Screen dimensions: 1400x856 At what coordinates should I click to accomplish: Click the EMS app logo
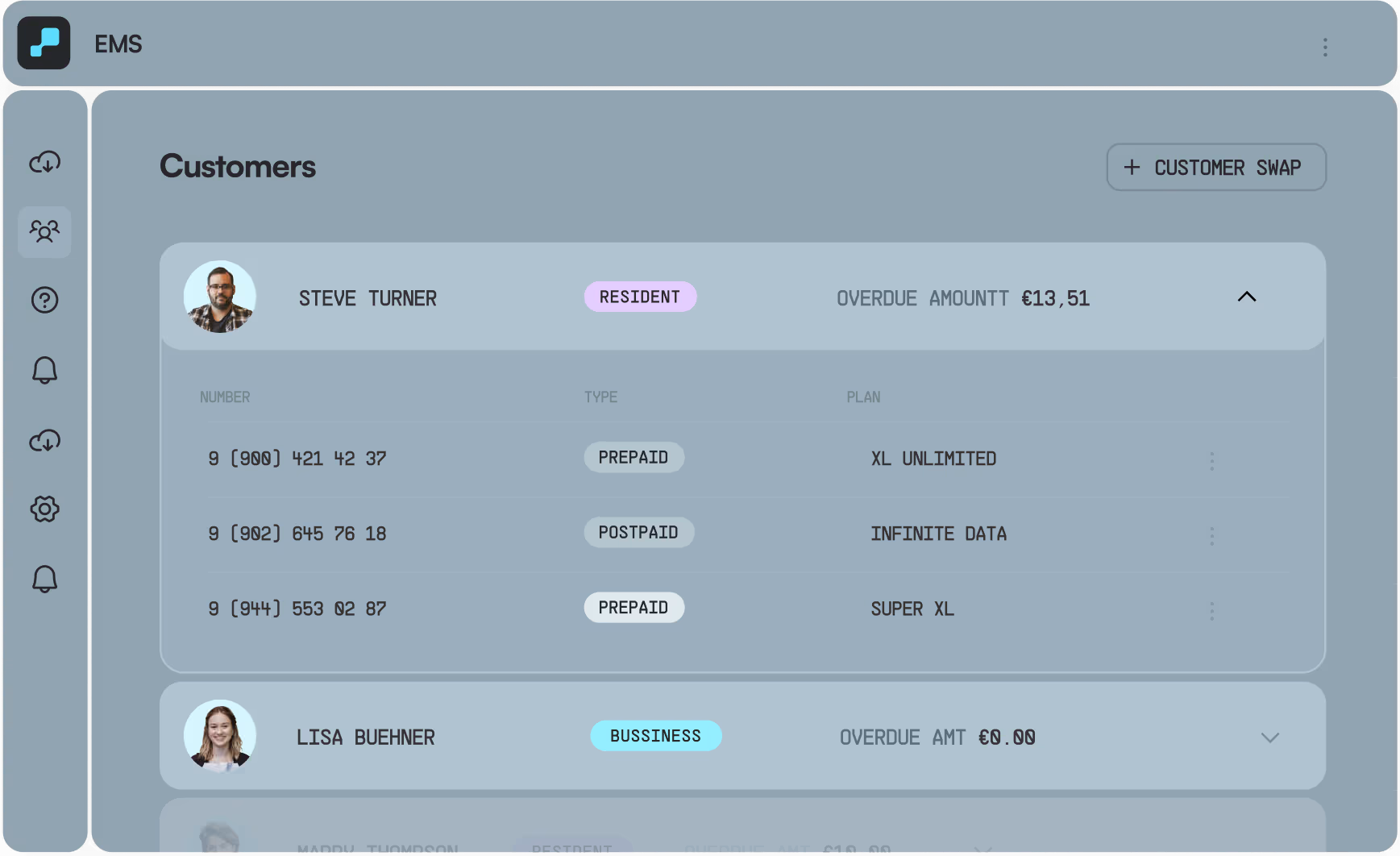point(44,44)
